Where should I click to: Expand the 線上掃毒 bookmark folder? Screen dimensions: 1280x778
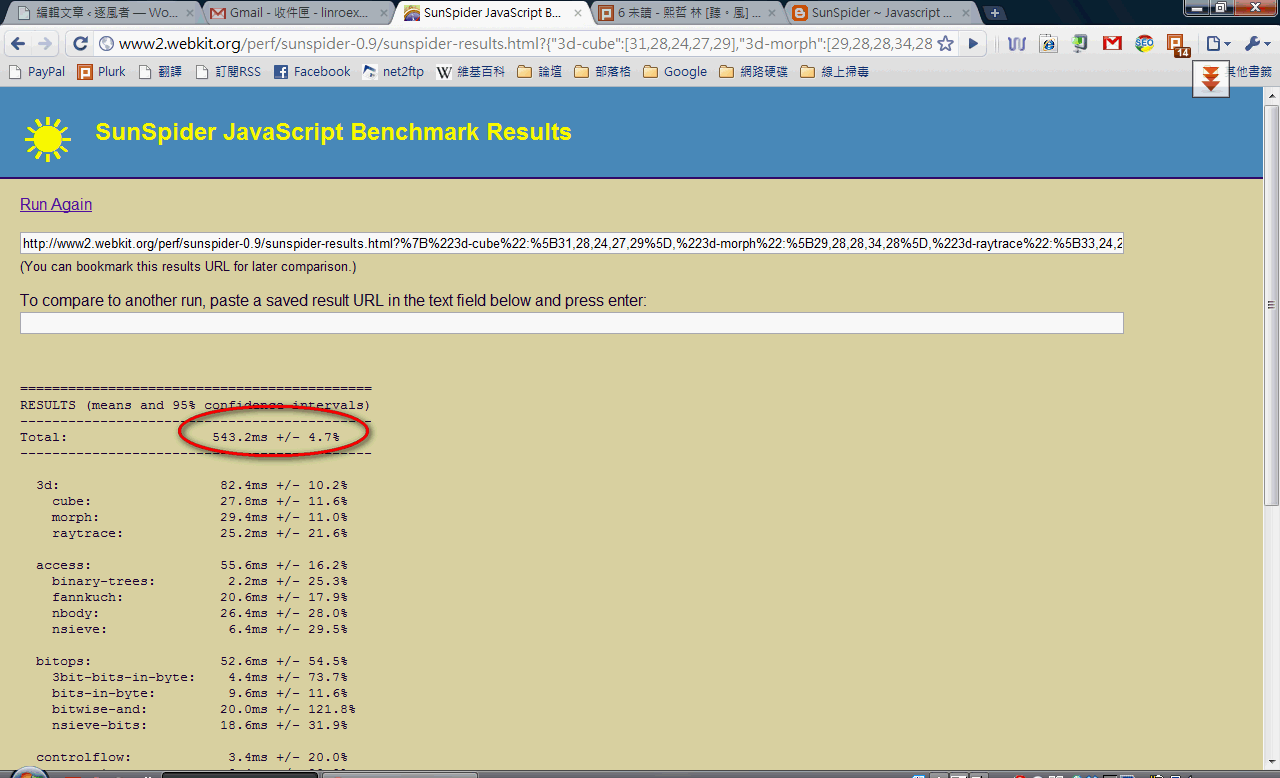tap(834, 72)
